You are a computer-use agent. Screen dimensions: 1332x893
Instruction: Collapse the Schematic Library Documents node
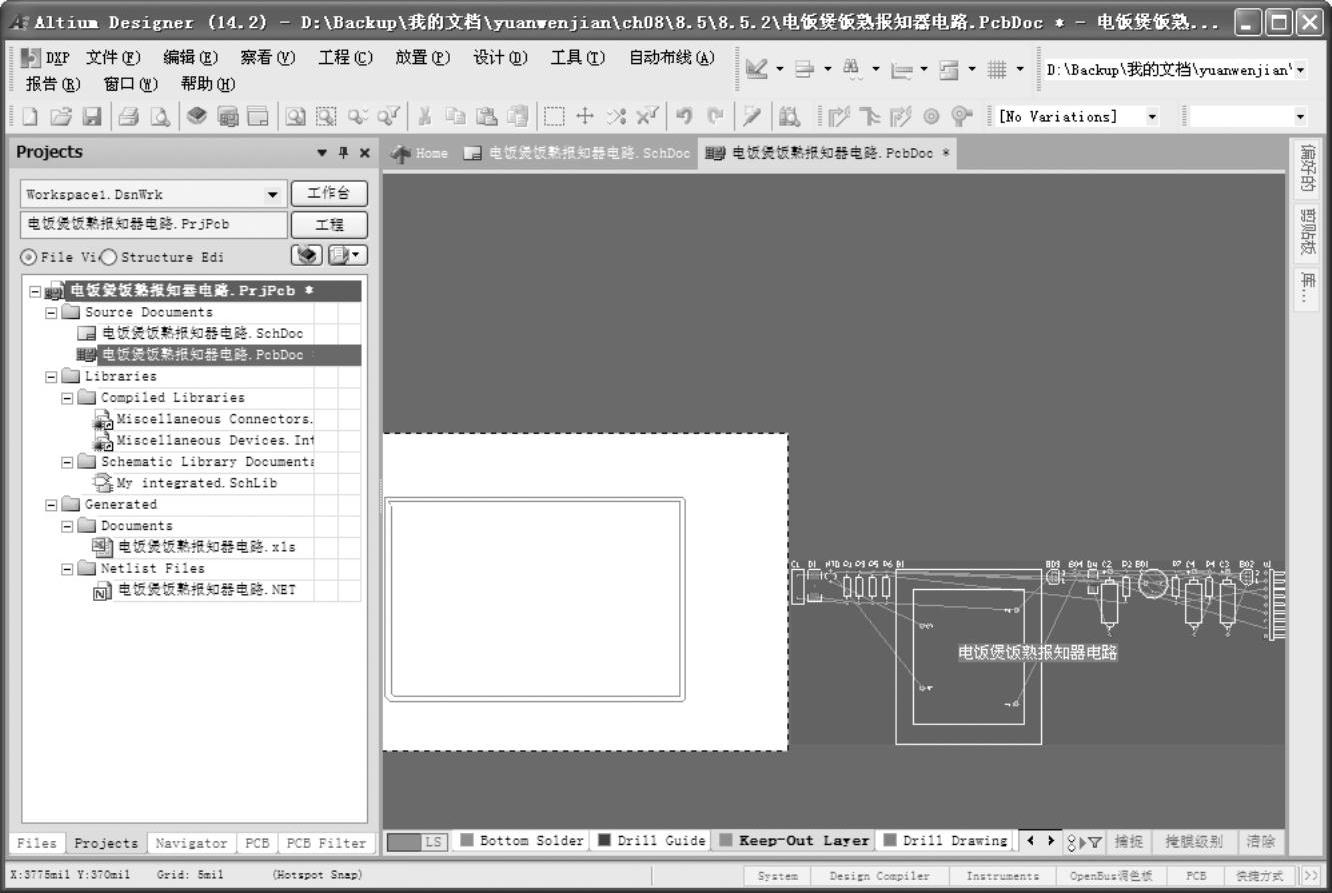point(67,462)
